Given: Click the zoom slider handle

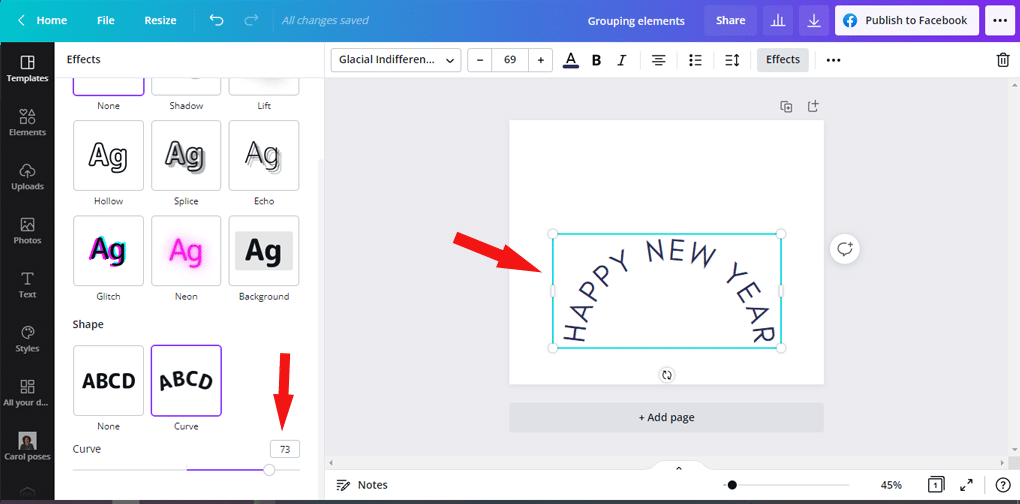Looking at the screenshot, I should (732, 484).
